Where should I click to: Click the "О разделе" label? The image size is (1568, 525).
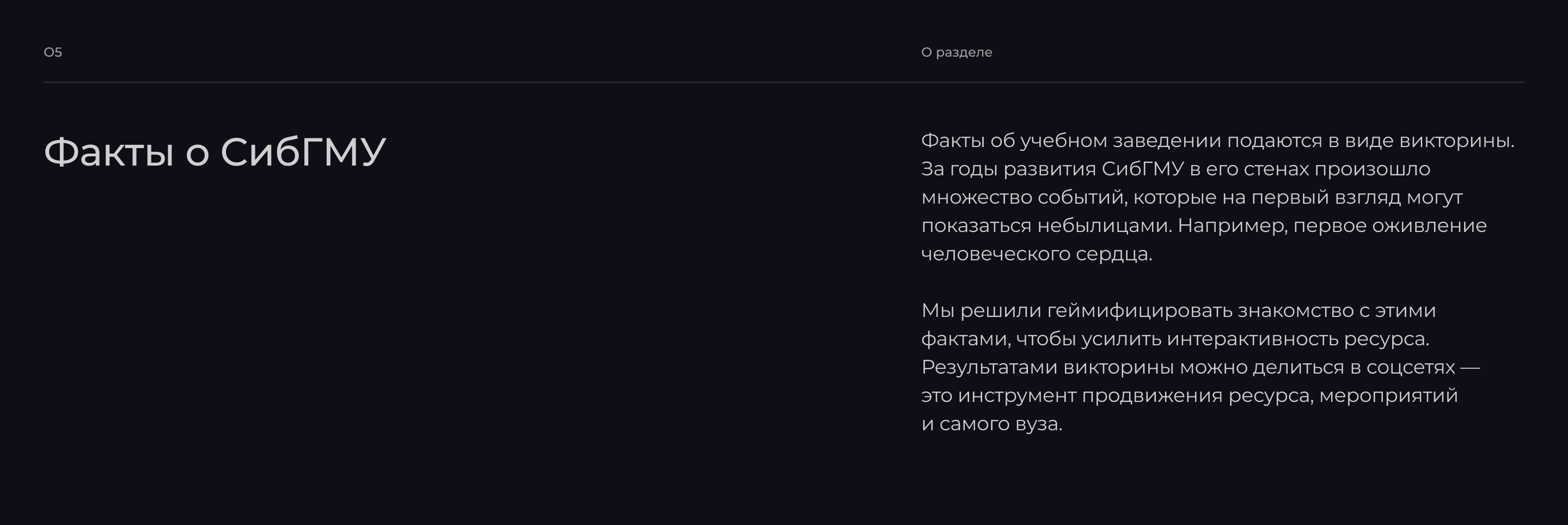coord(956,52)
